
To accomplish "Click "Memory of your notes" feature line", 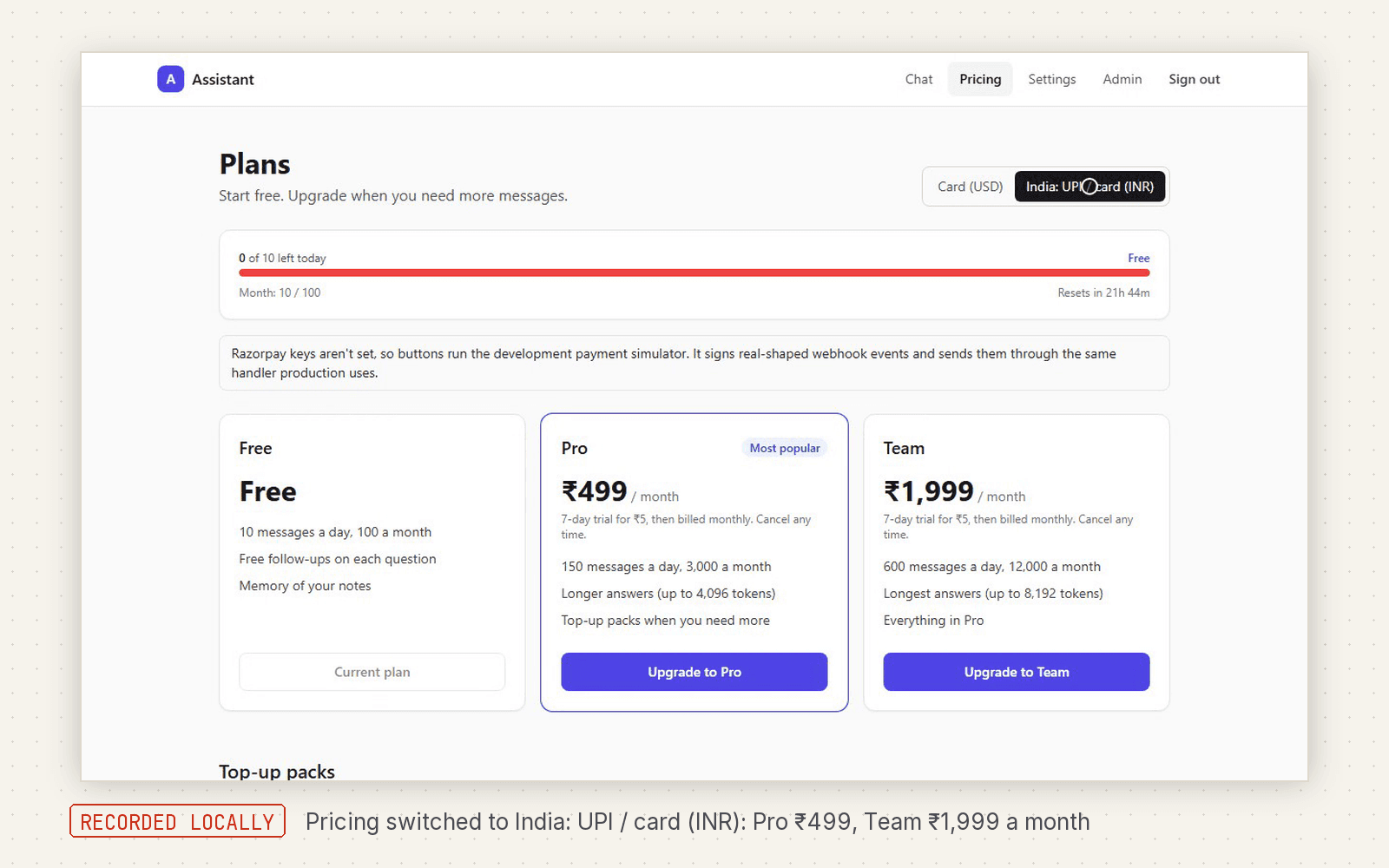I will tap(305, 586).
